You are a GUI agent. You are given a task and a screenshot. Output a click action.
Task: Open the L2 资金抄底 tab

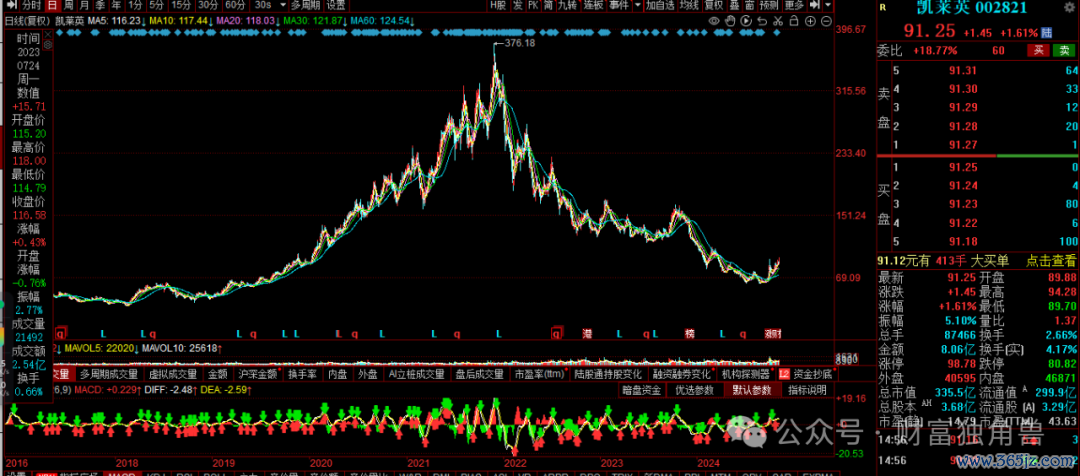pos(807,374)
